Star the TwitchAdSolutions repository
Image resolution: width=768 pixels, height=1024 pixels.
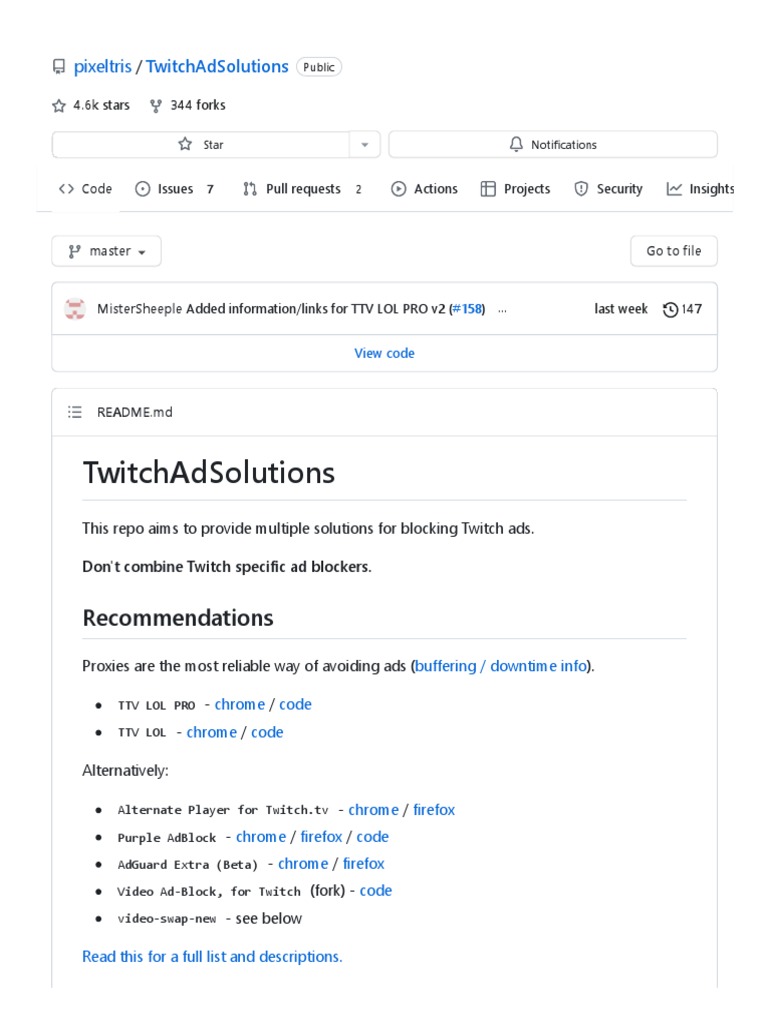pos(200,145)
